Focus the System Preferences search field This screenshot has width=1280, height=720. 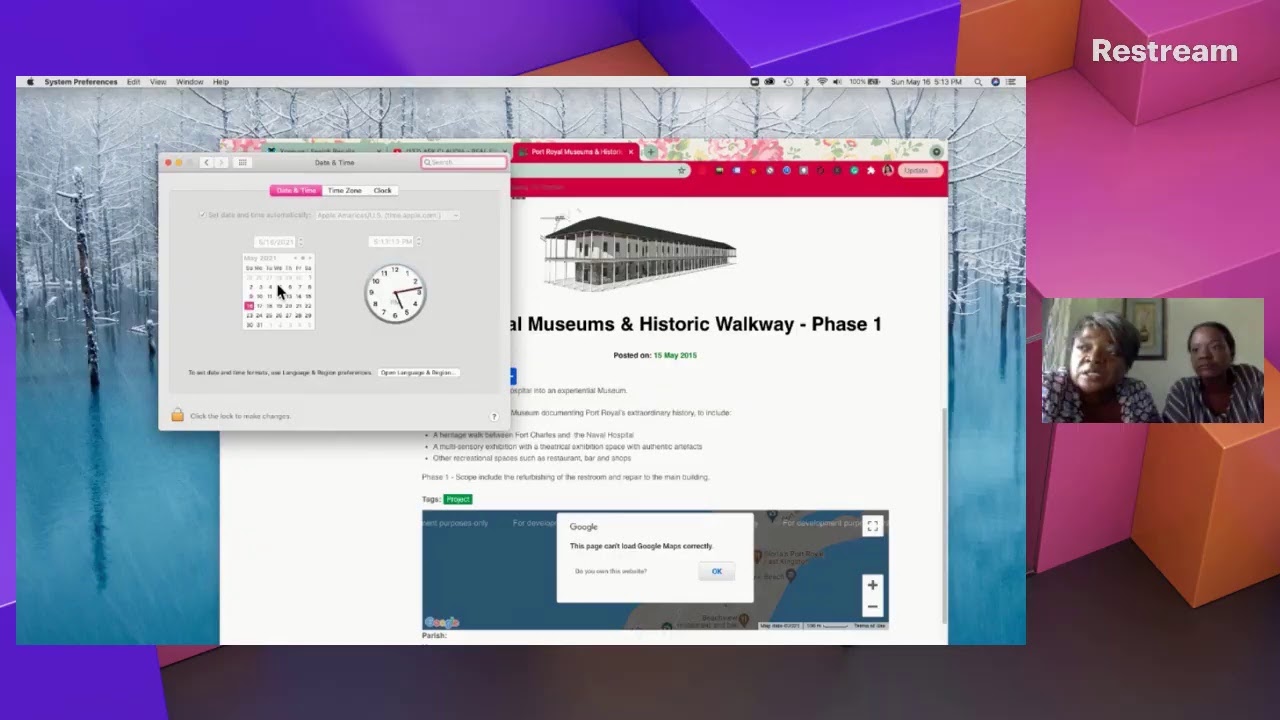[464, 162]
